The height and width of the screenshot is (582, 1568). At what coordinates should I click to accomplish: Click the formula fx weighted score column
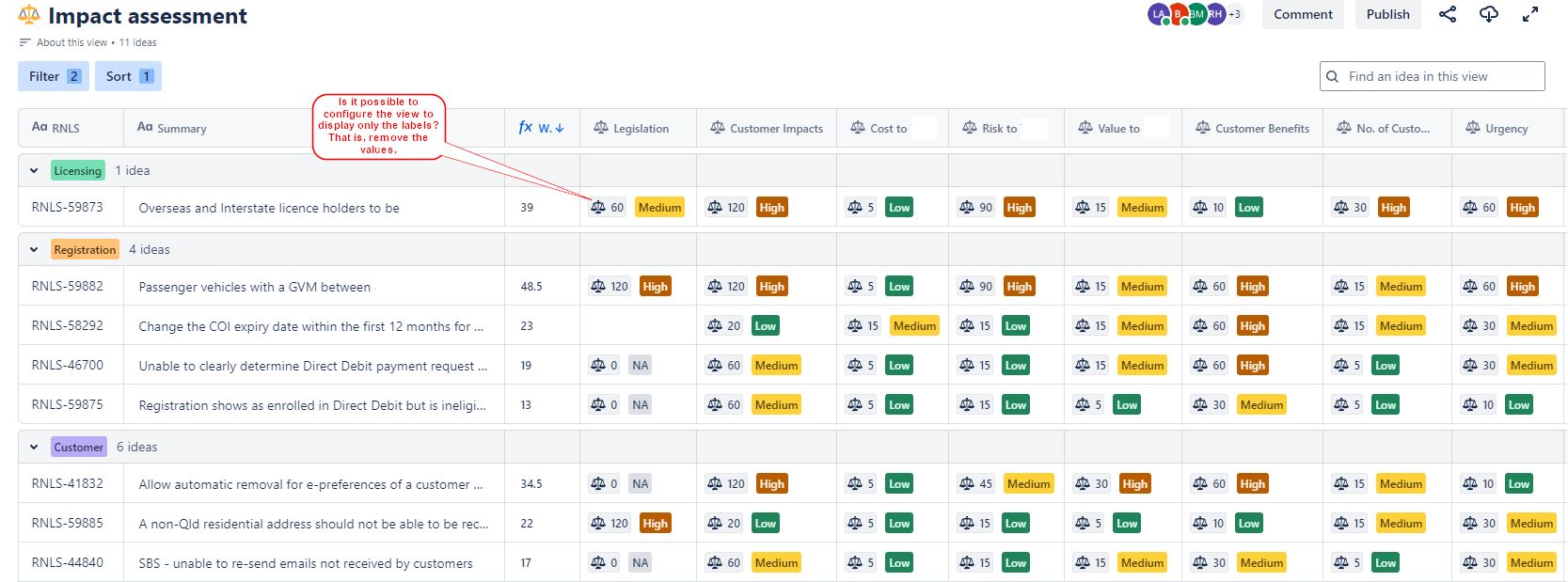[541, 128]
